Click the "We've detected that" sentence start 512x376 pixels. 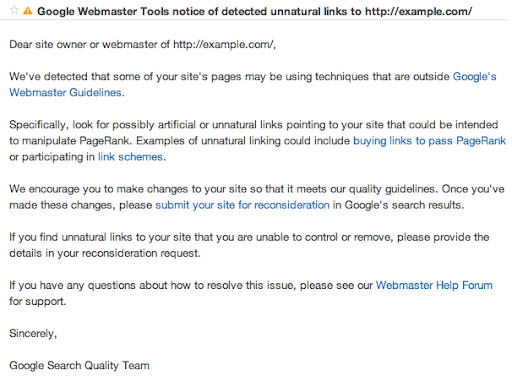coord(60,76)
